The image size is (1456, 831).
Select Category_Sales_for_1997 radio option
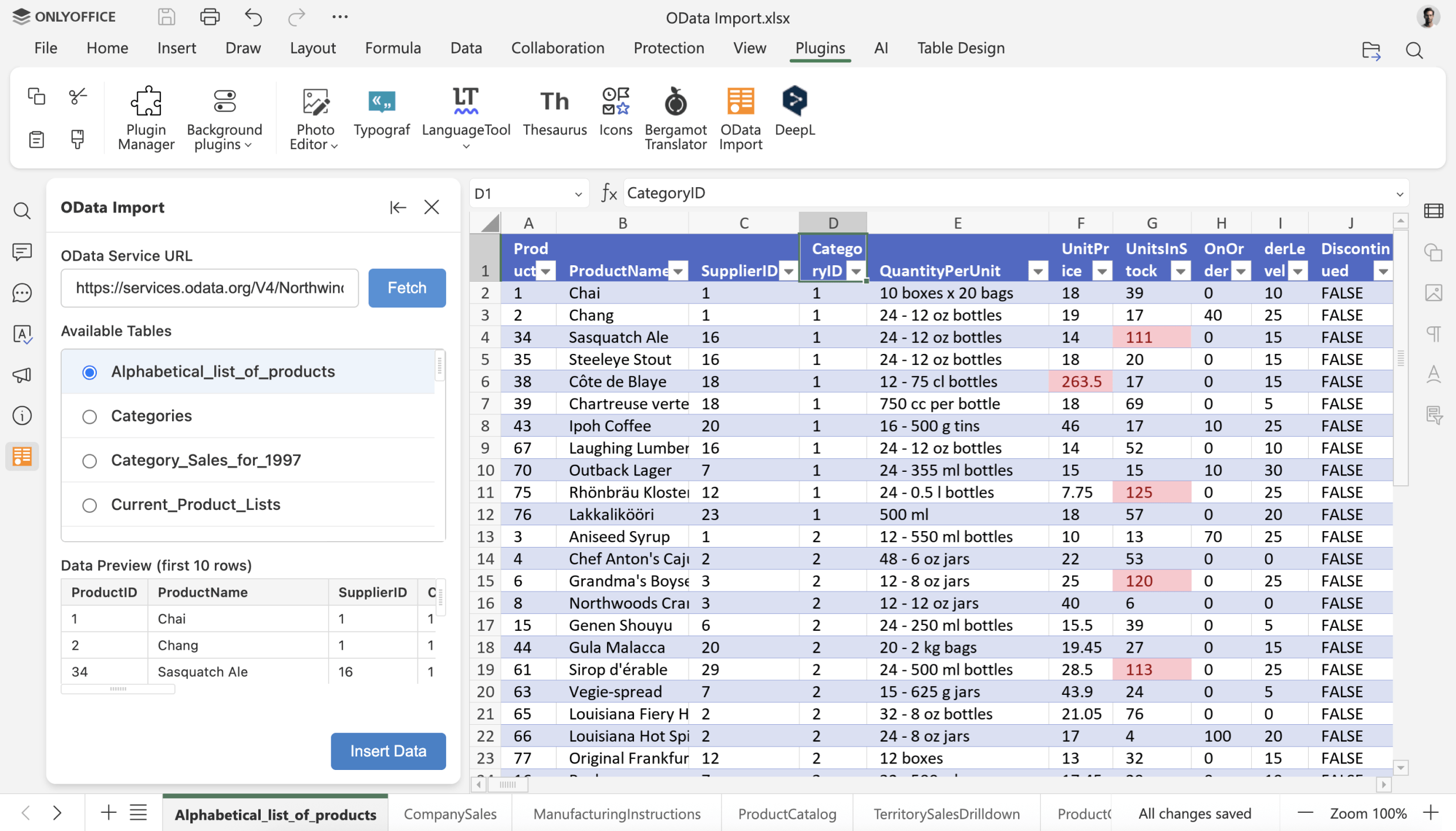(89, 461)
